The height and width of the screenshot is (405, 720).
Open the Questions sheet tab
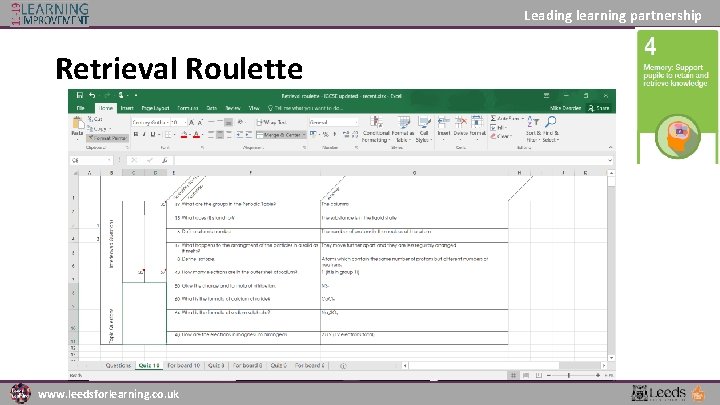tap(118, 366)
